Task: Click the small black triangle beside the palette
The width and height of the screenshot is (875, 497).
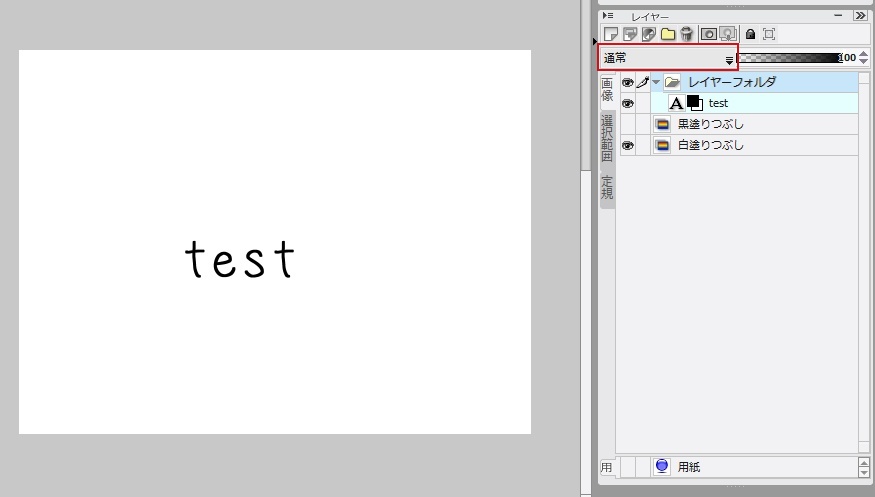Action: 595,41
